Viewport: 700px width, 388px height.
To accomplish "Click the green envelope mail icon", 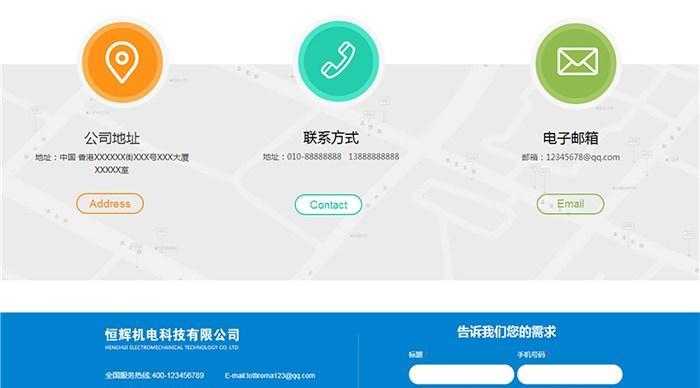I will [x=576, y=63].
